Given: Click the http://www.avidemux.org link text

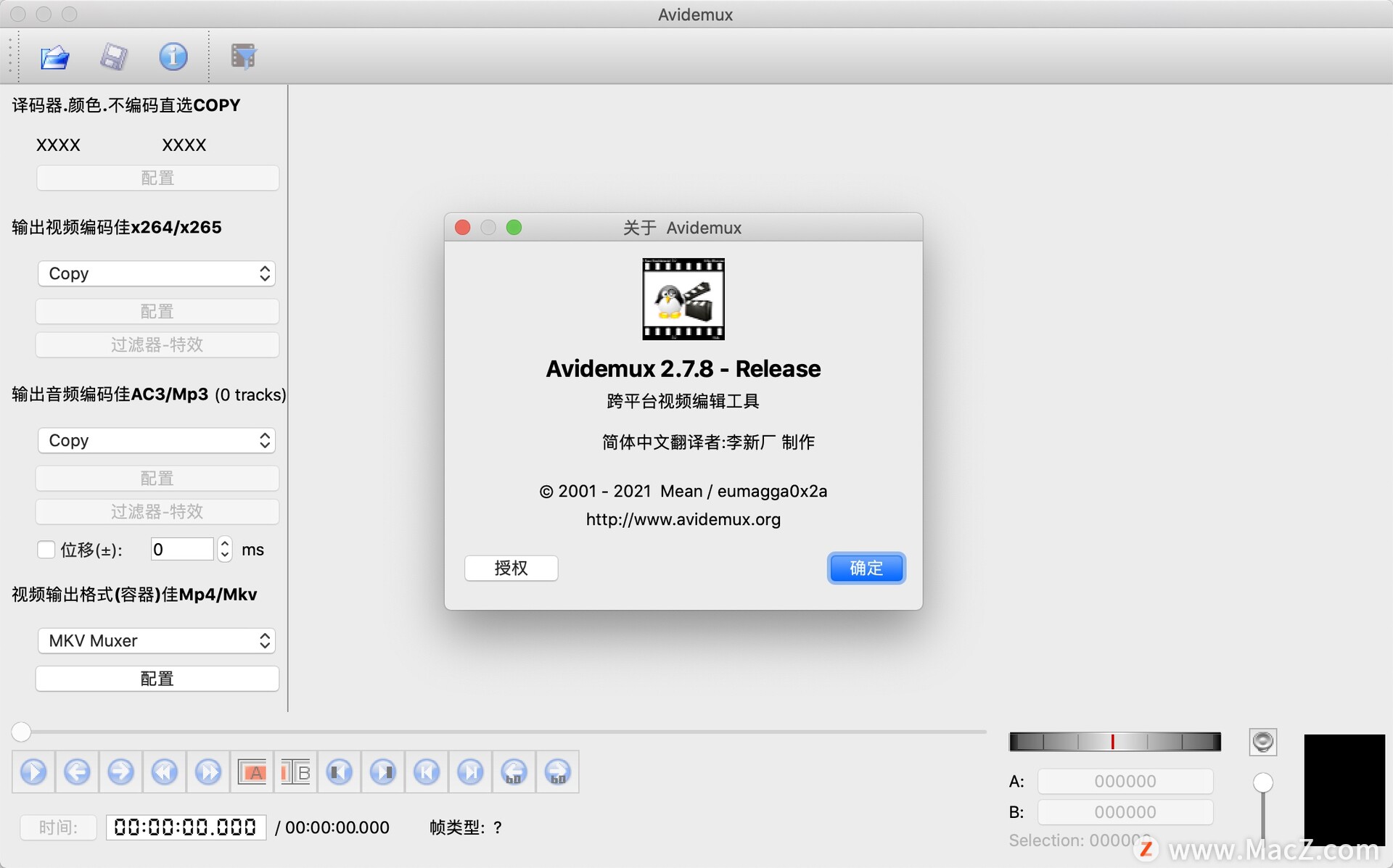Looking at the screenshot, I should pyautogui.click(x=683, y=519).
